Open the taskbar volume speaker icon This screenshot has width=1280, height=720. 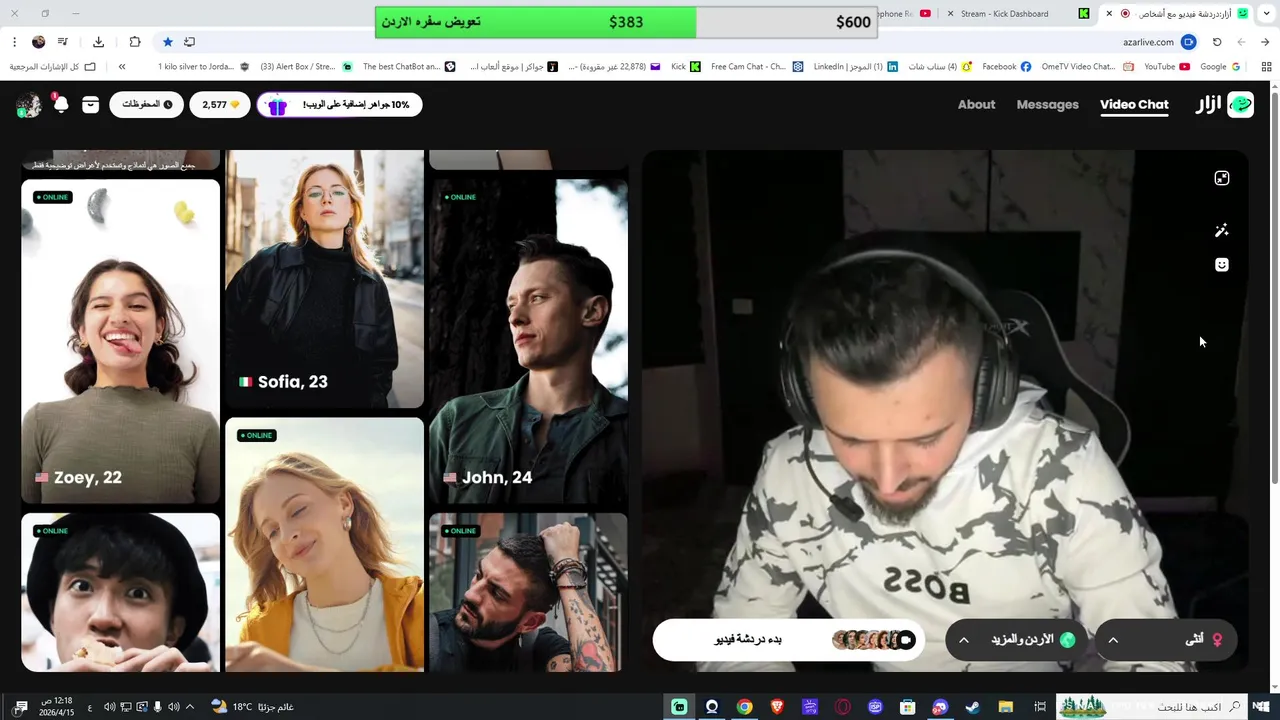110,707
